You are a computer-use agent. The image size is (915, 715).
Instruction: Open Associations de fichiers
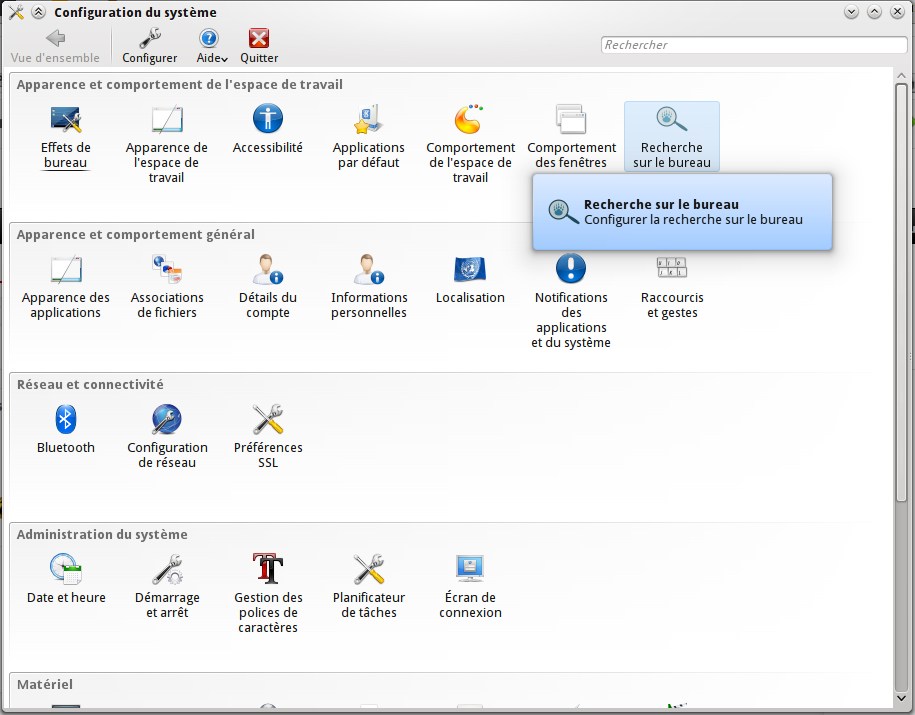tap(166, 287)
